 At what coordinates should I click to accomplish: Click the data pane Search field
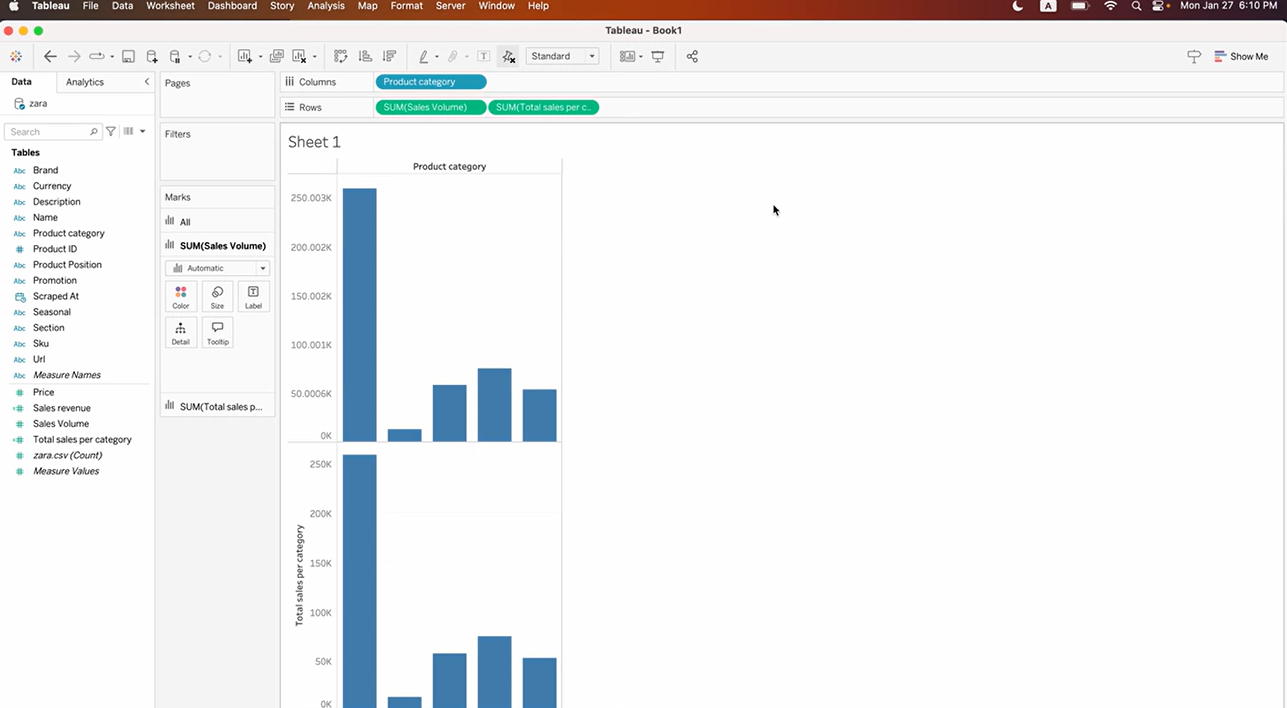click(x=52, y=131)
